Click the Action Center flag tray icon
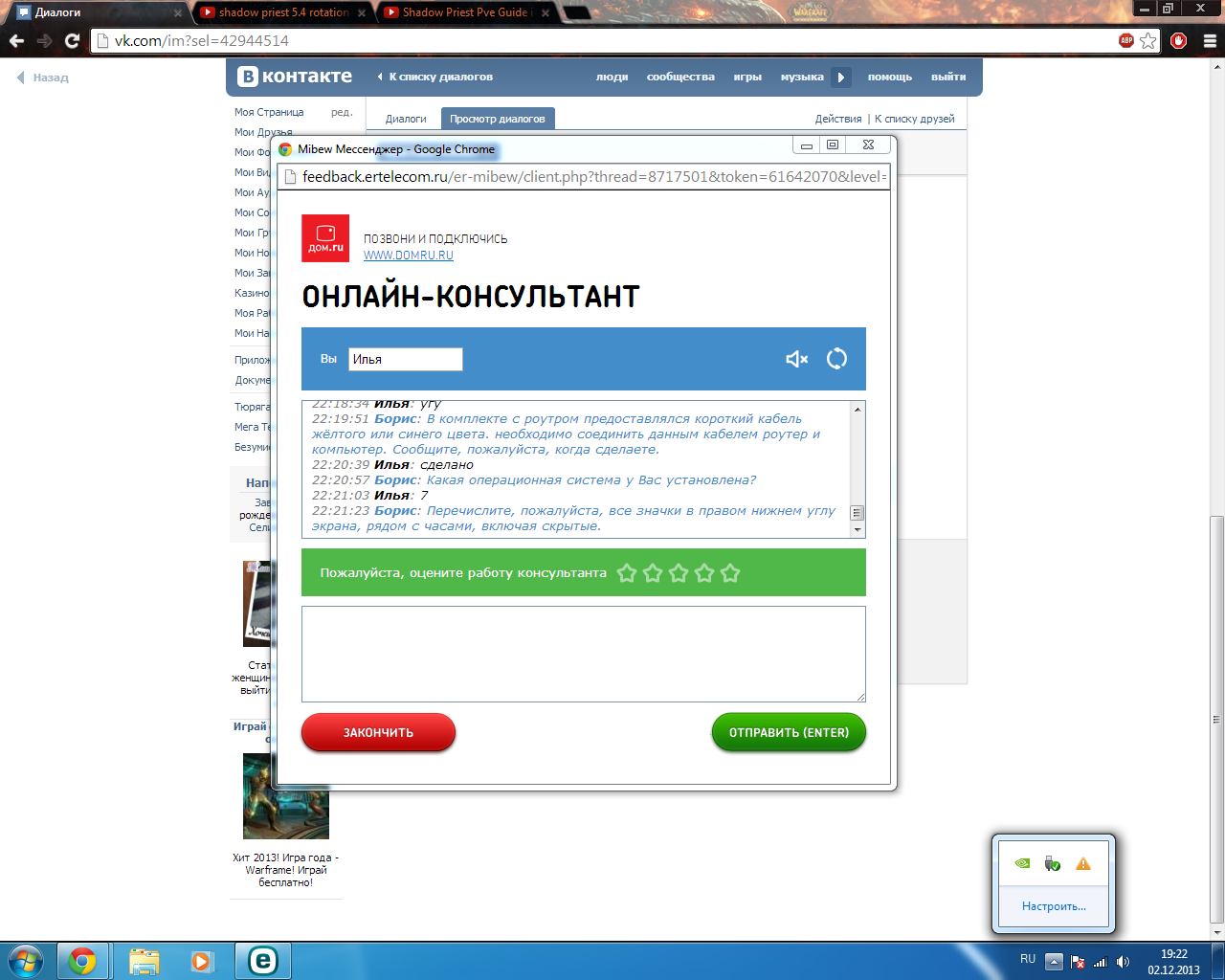This screenshot has width=1225, height=980. pos(1078,962)
